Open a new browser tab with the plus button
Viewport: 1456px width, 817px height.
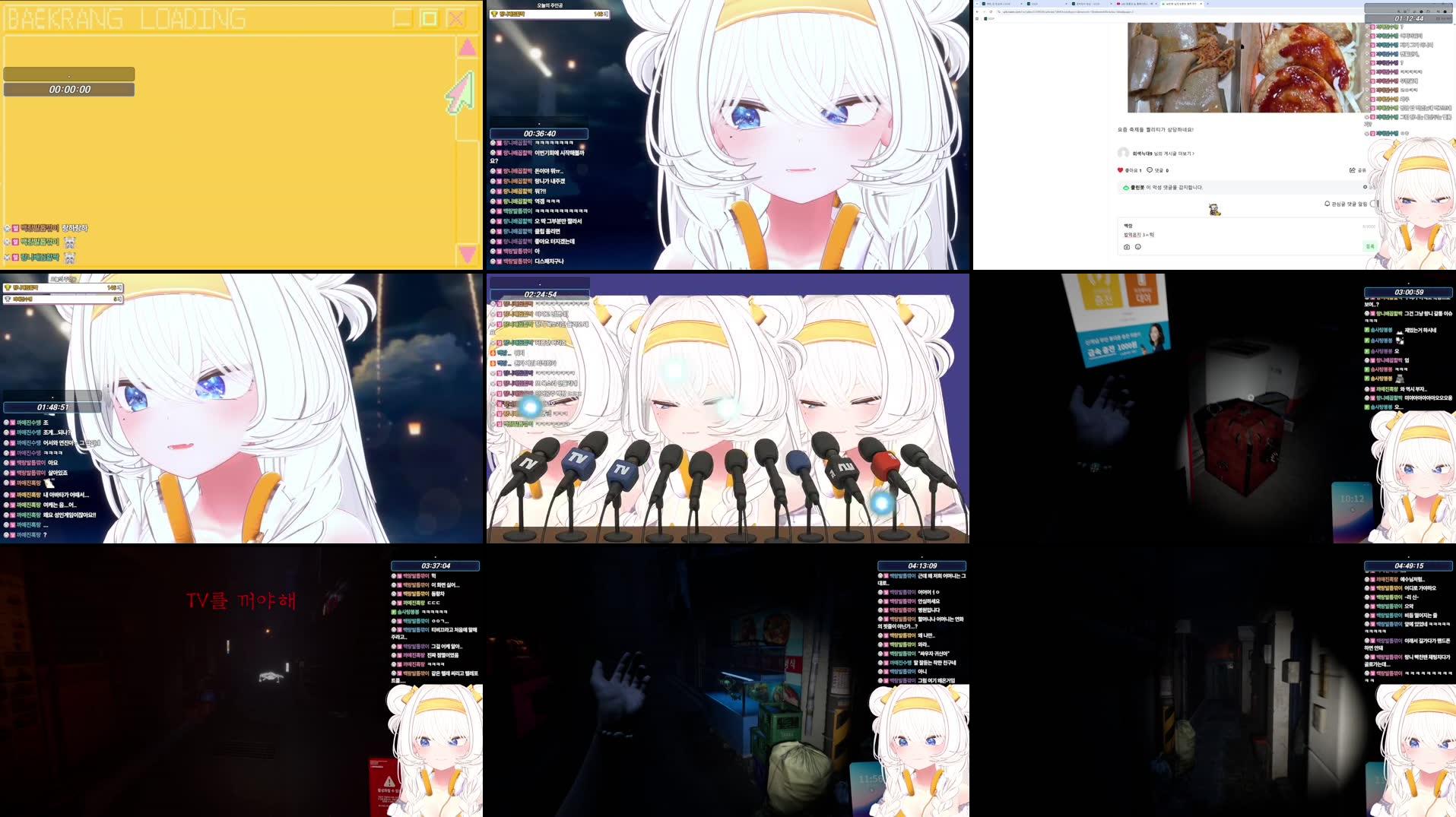click(x=1207, y=4)
